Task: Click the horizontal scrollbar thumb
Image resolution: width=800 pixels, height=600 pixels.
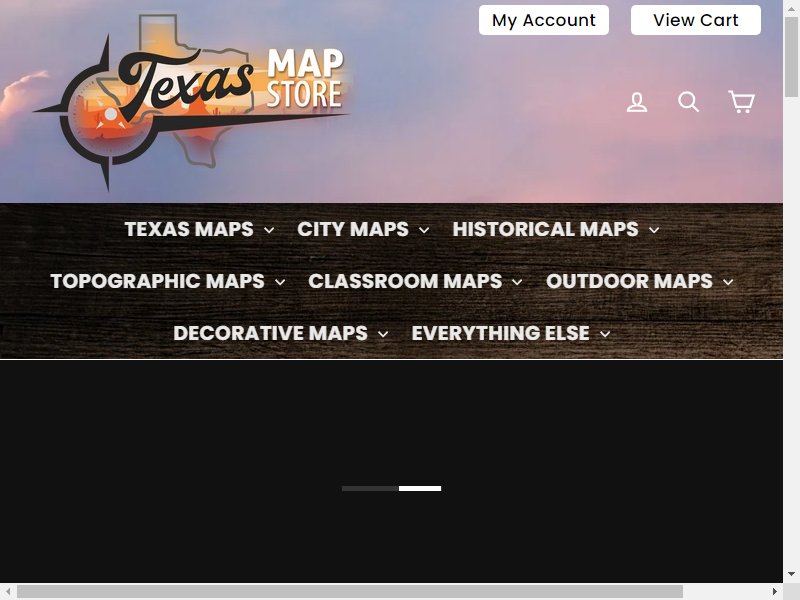Action: click(x=350, y=591)
